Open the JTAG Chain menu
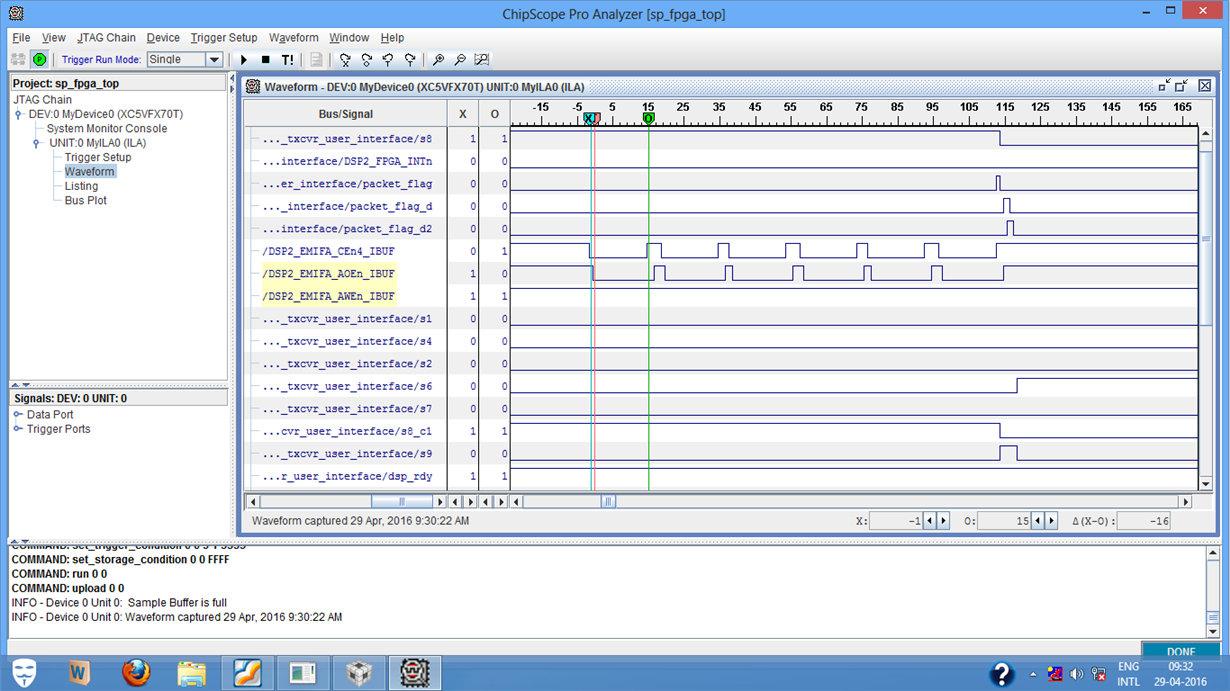This screenshot has height=691, width=1230. pos(106,38)
